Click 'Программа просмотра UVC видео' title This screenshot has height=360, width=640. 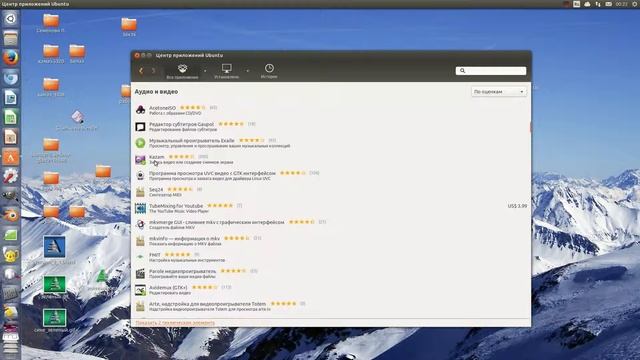click(212, 173)
